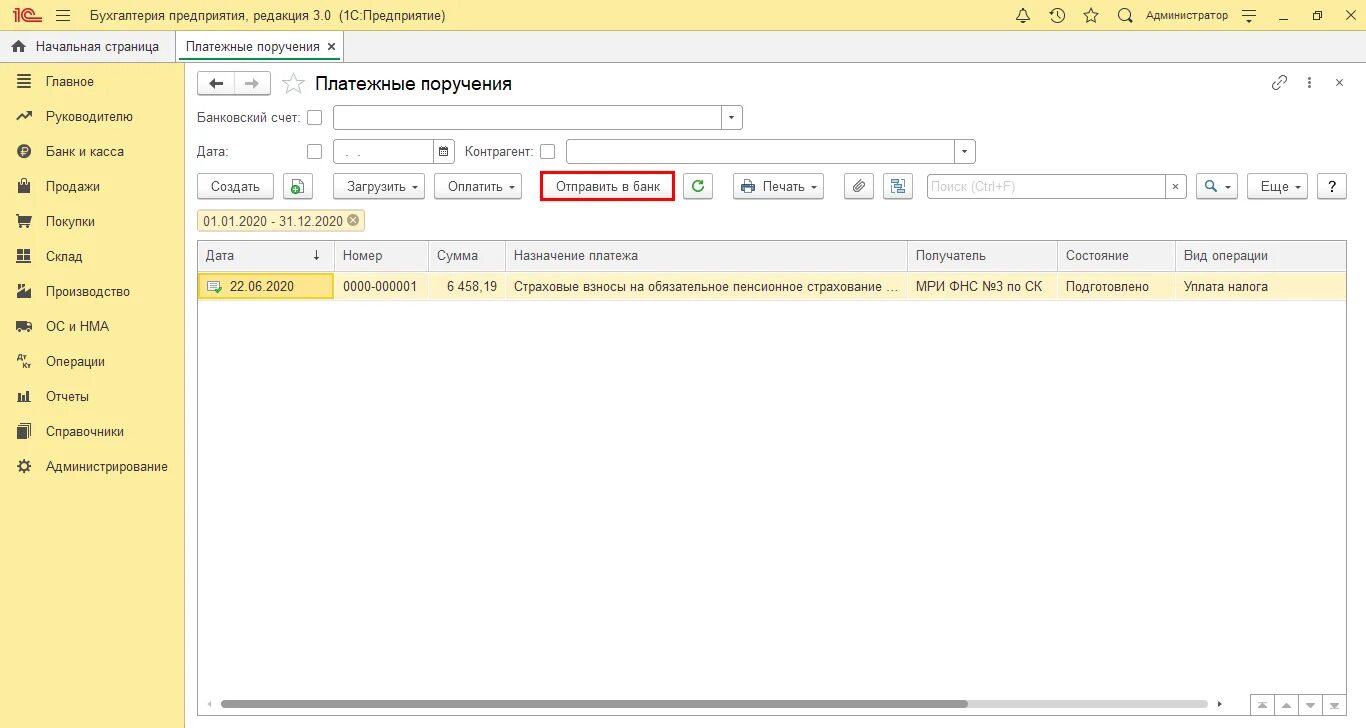
Task: Open the Администрирование section
Action: coord(92,467)
